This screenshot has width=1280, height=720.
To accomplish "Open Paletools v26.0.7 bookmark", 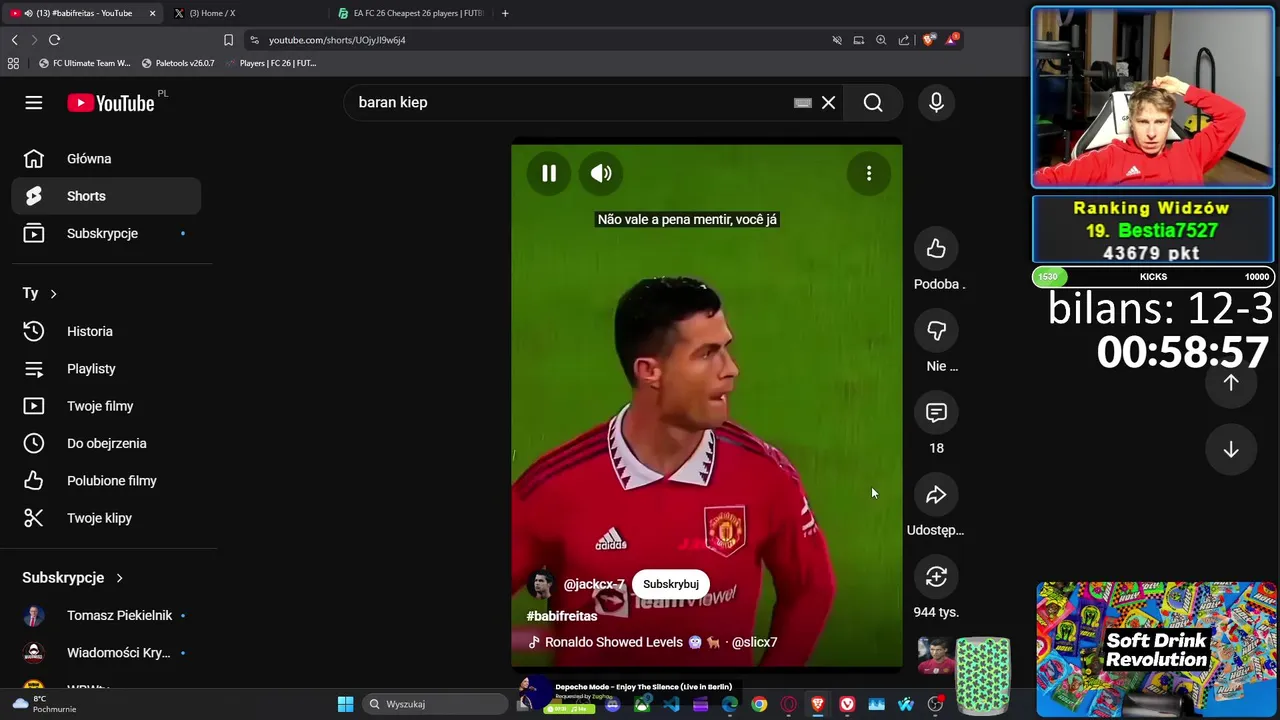I will point(178,63).
